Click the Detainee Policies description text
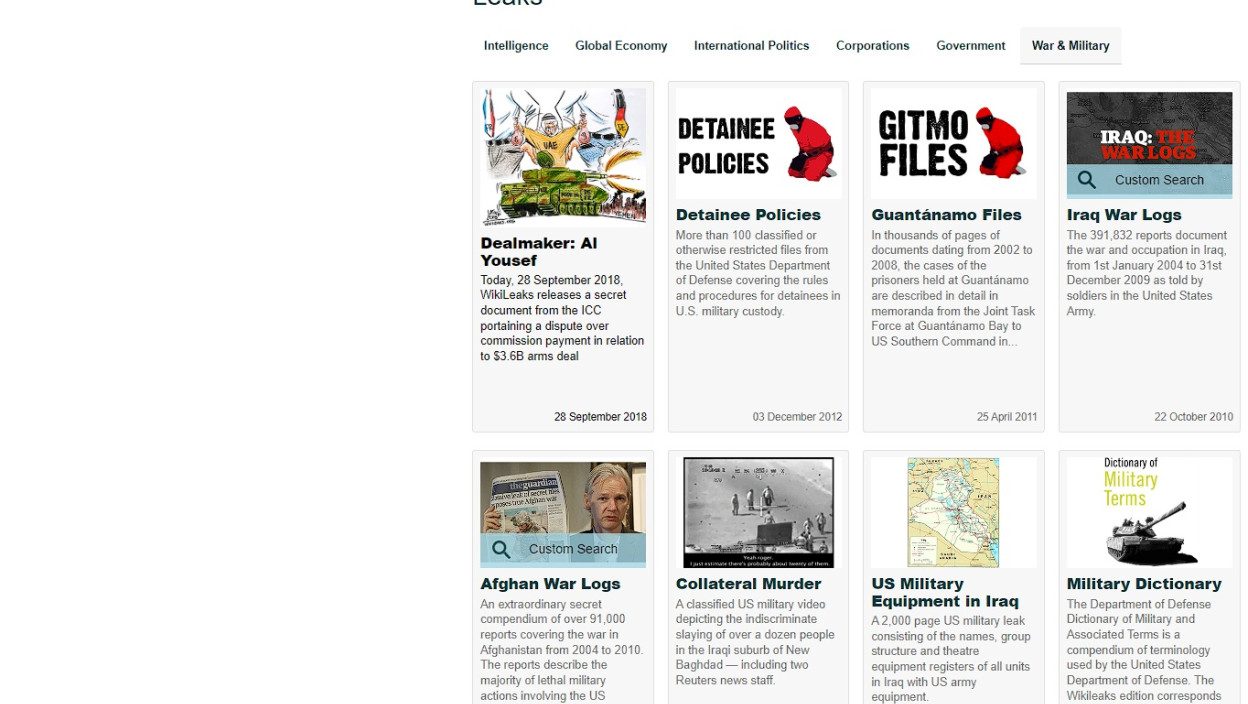1248x704 pixels. click(758, 273)
